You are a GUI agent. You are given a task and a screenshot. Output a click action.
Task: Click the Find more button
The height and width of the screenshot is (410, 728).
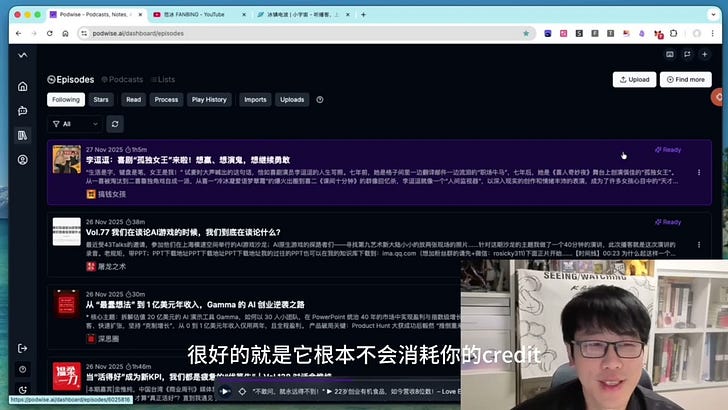coord(686,79)
